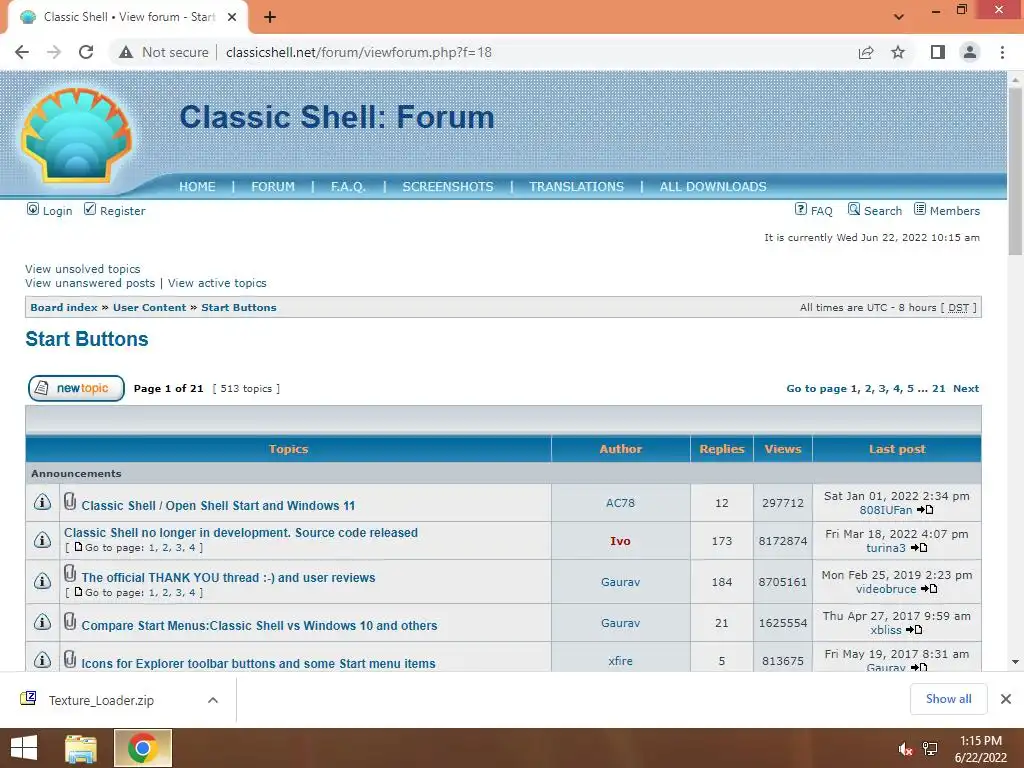Open the TRANSLATIONS navigation item

pos(577,187)
